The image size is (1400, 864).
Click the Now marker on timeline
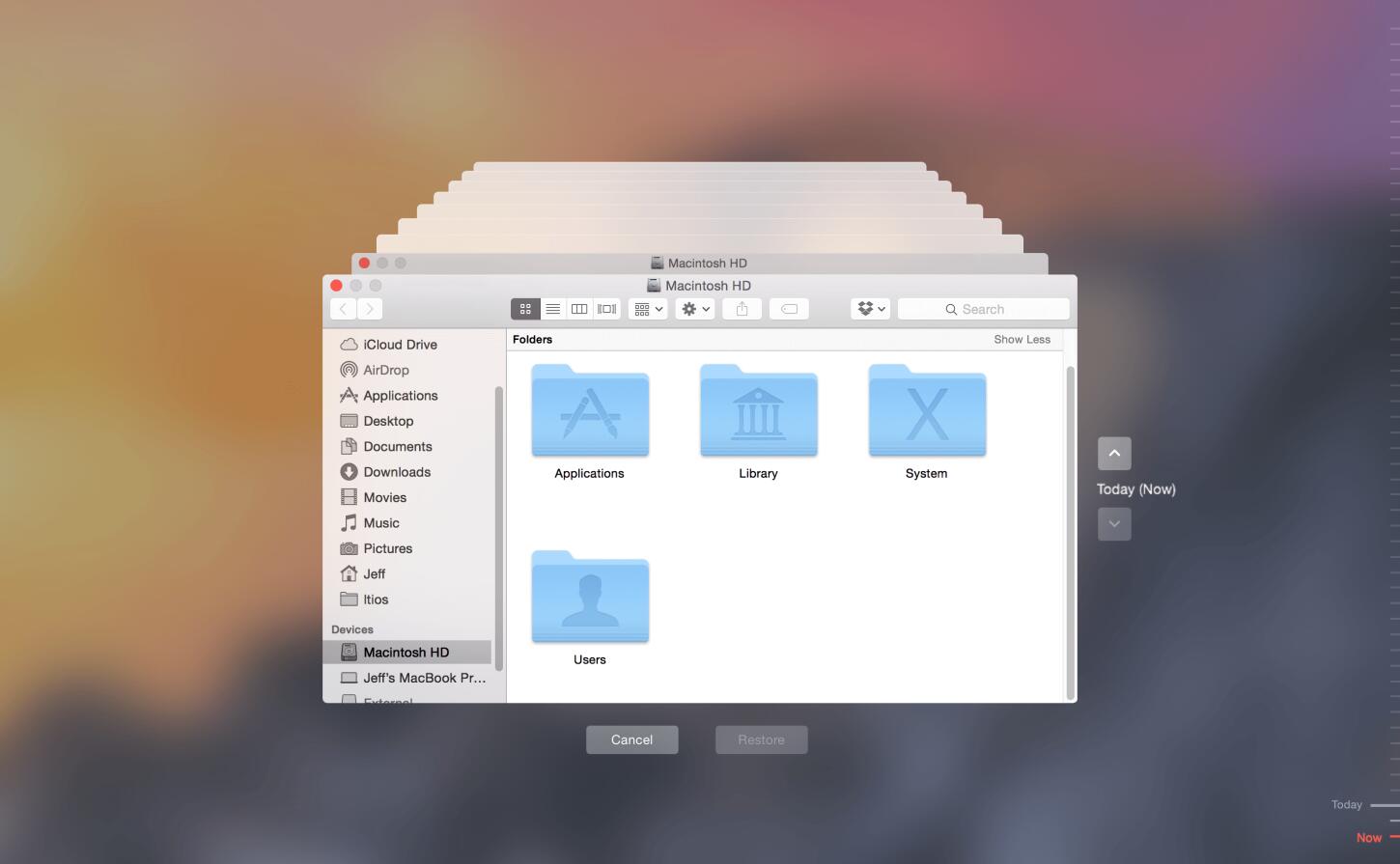coord(1376,838)
